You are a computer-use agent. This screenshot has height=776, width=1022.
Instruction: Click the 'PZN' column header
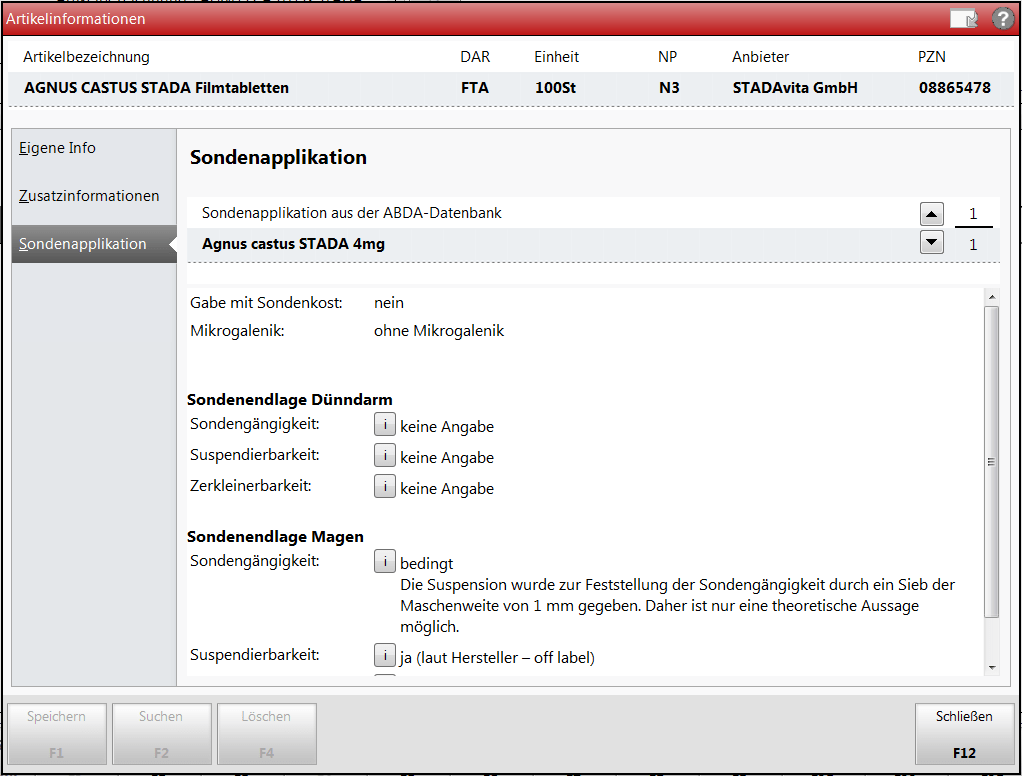pyautogui.click(x=931, y=57)
